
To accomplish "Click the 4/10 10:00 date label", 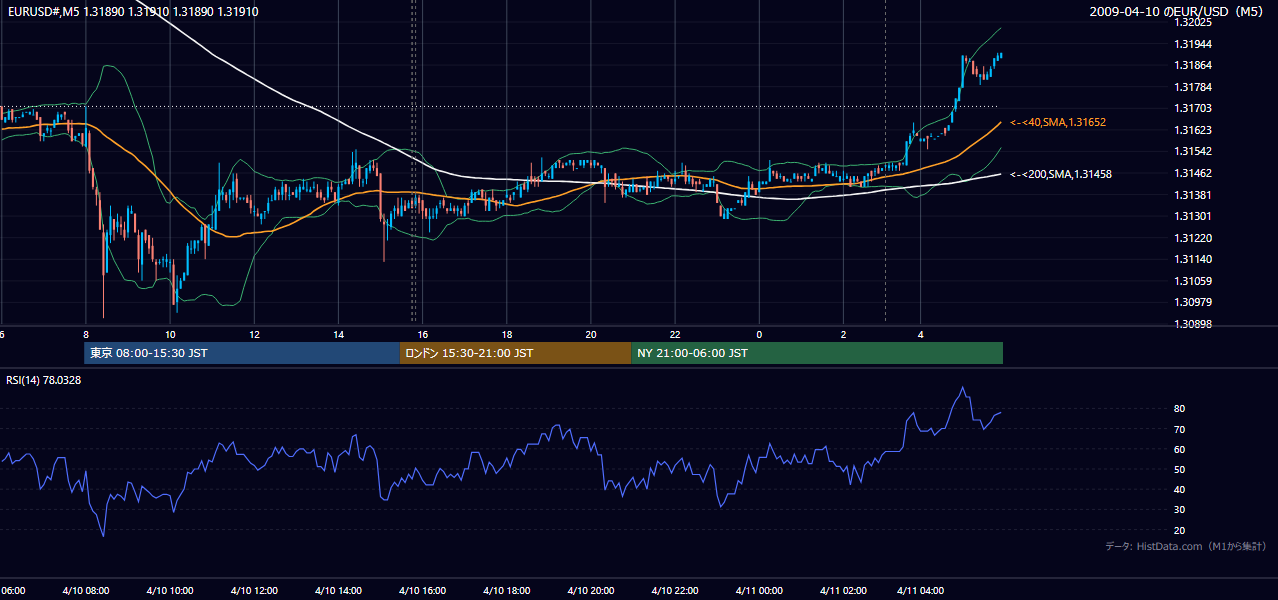I will [x=170, y=591].
